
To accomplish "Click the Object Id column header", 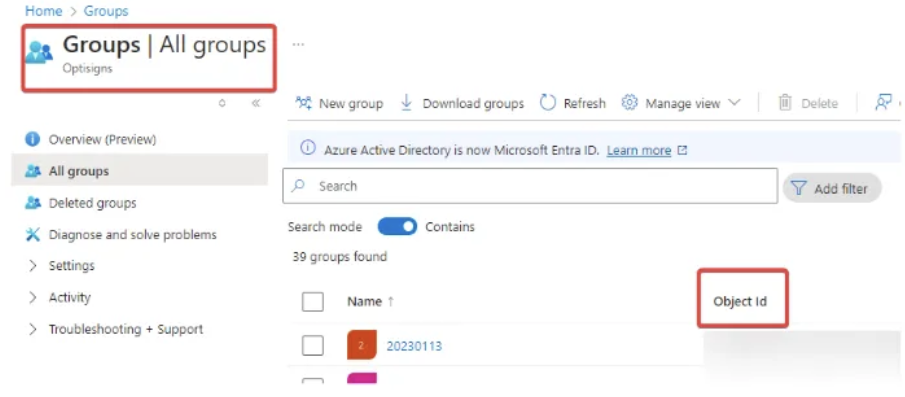I will (740, 301).
